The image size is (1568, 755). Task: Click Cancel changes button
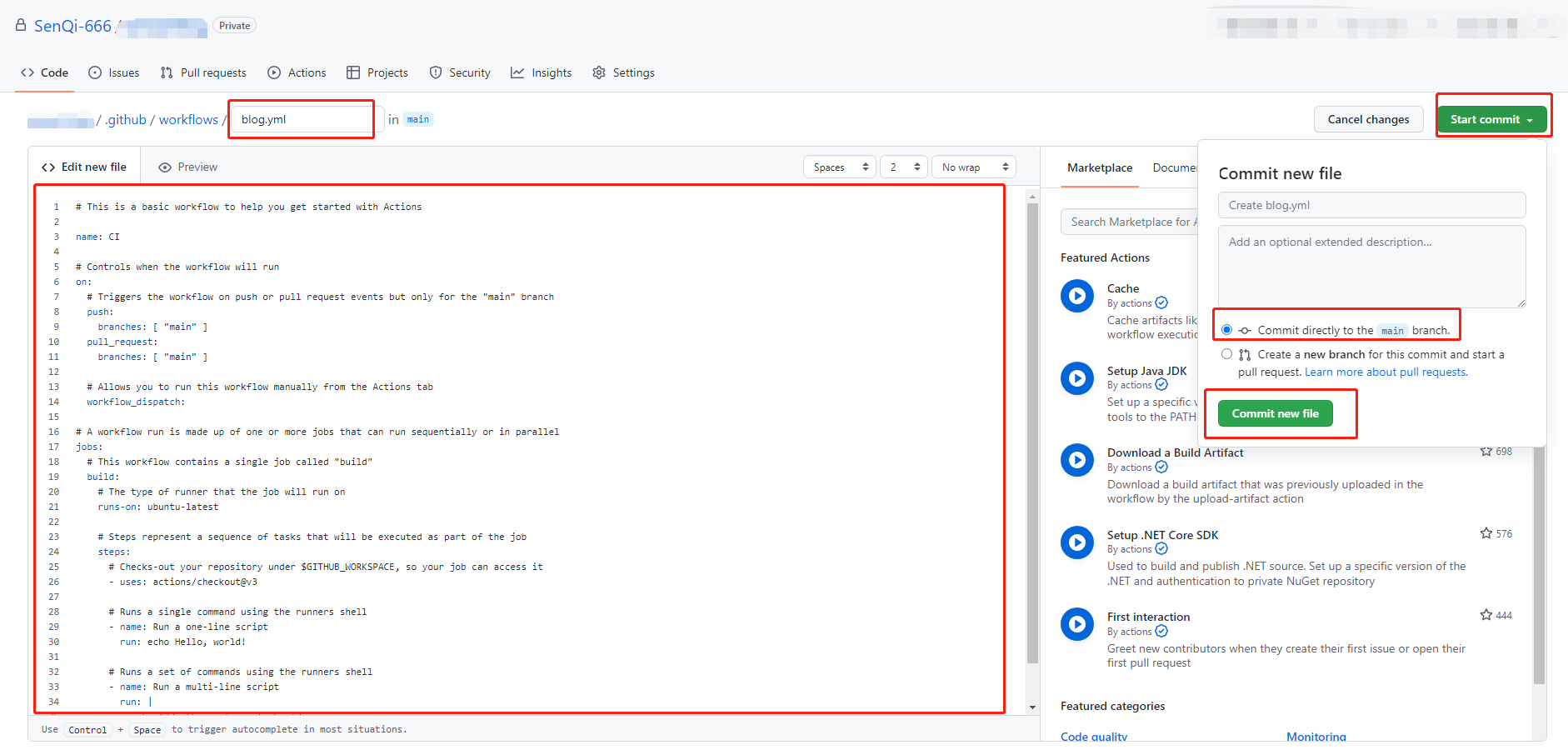[x=1369, y=119]
